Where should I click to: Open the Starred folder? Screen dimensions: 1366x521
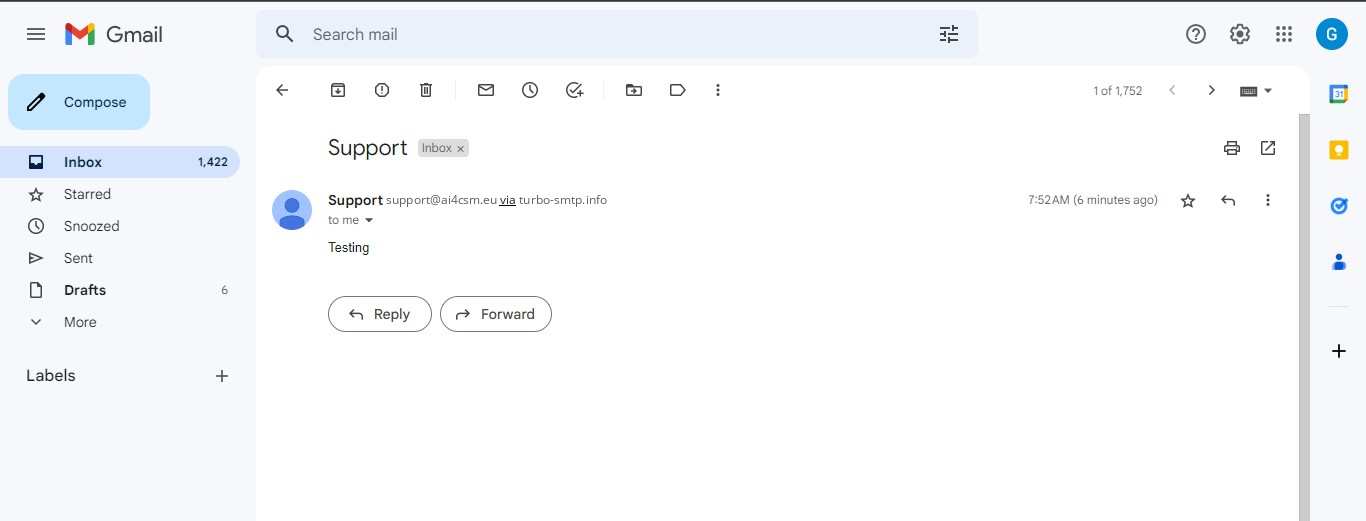(x=87, y=194)
